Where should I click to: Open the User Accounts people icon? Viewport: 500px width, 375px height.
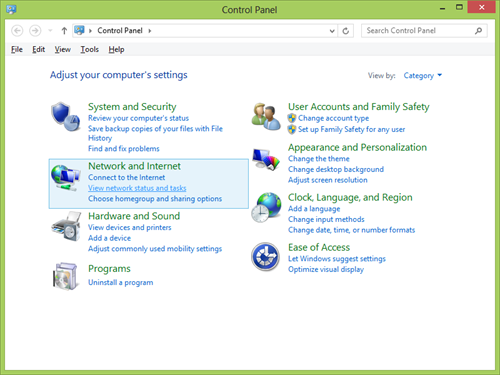(x=266, y=116)
